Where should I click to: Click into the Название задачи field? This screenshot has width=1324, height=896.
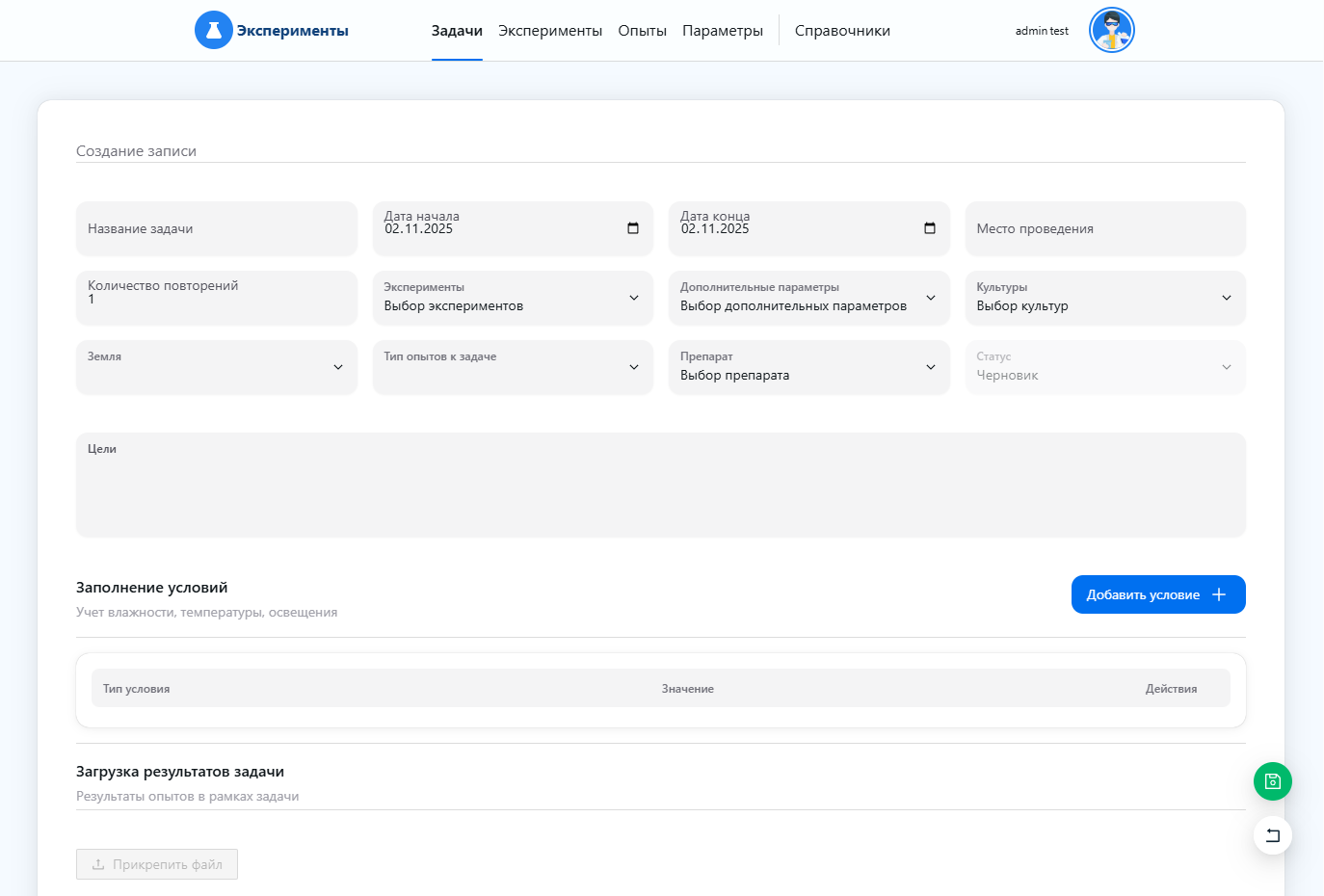216,229
